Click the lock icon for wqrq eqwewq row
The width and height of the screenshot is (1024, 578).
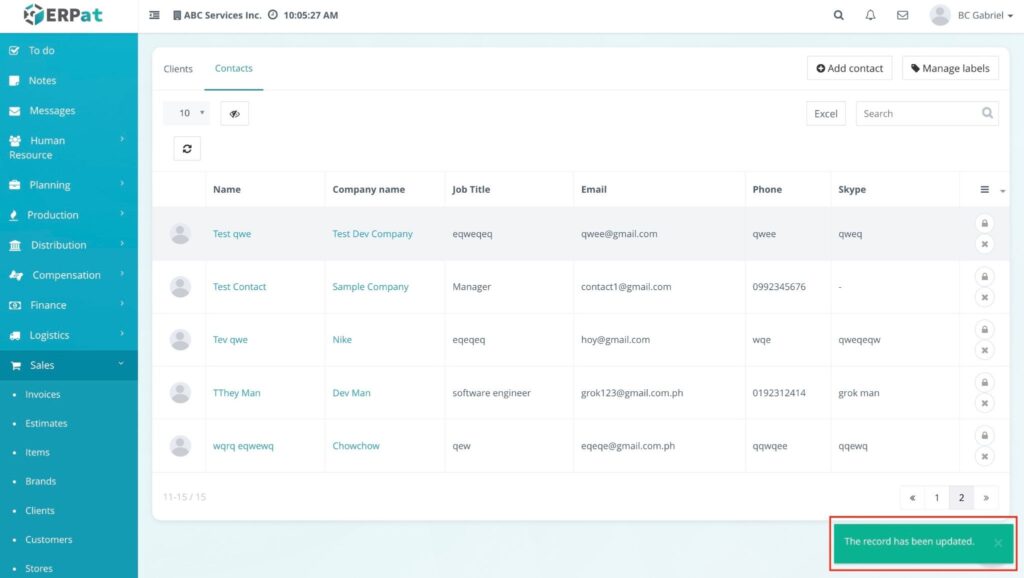984,435
